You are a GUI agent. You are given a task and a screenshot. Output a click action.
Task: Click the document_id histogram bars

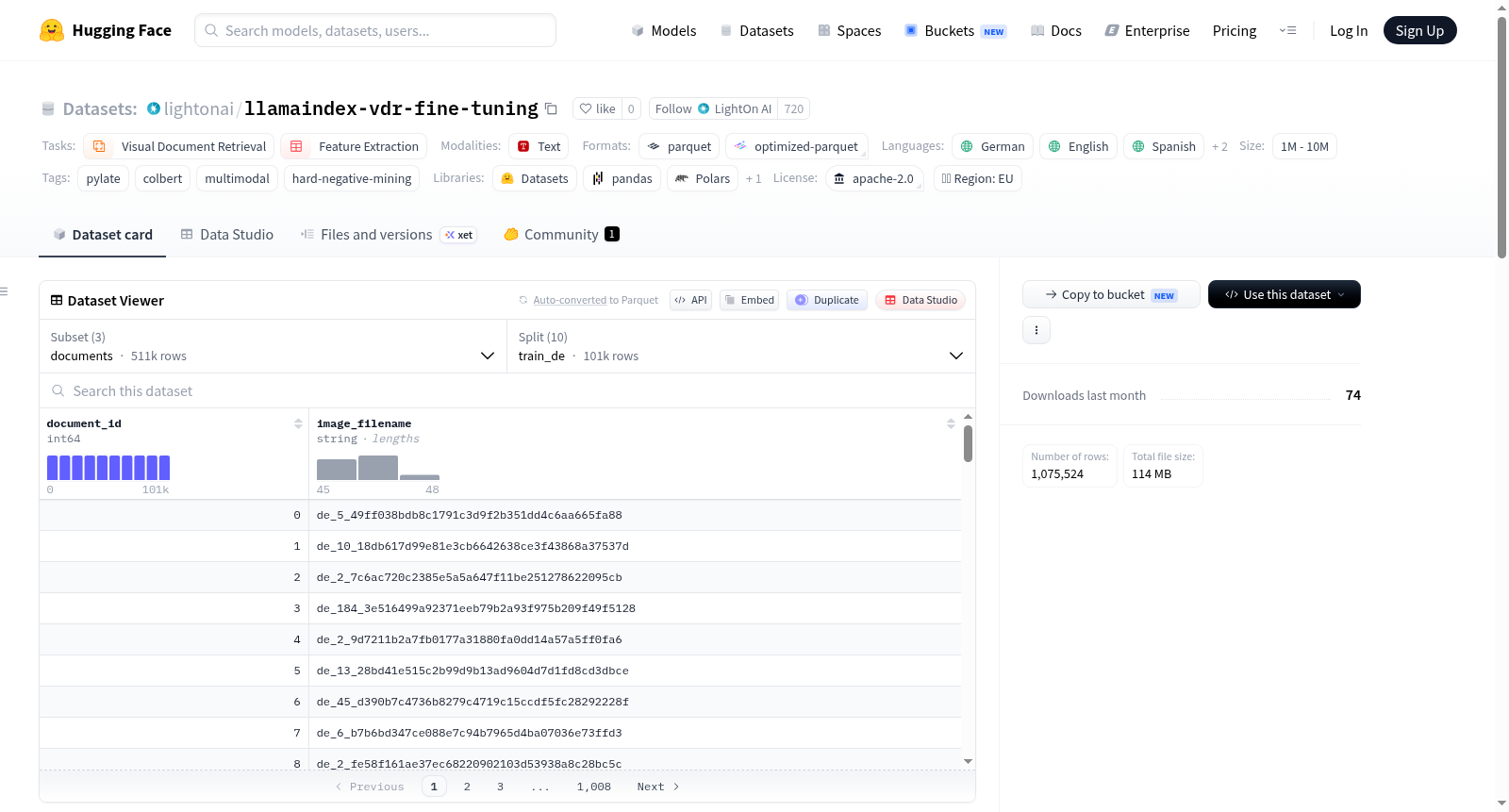(x=108, y=468)
